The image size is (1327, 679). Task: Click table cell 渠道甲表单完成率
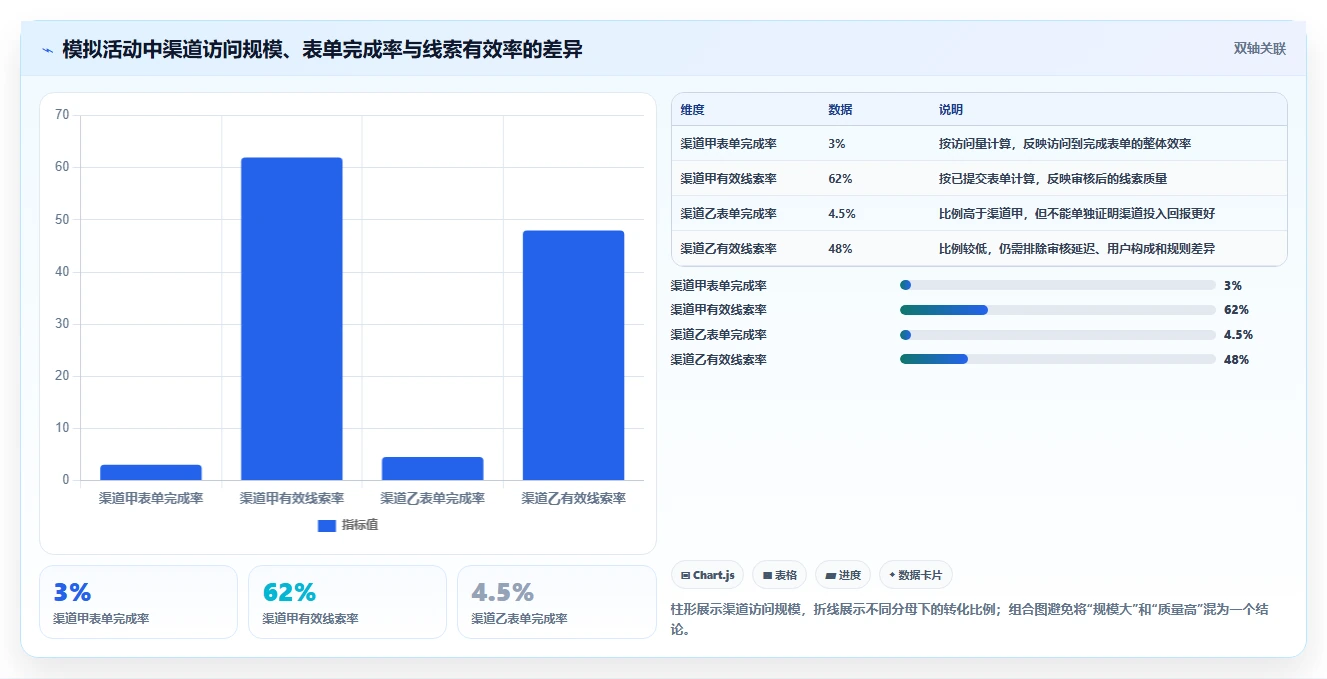[x=728, y=144]
